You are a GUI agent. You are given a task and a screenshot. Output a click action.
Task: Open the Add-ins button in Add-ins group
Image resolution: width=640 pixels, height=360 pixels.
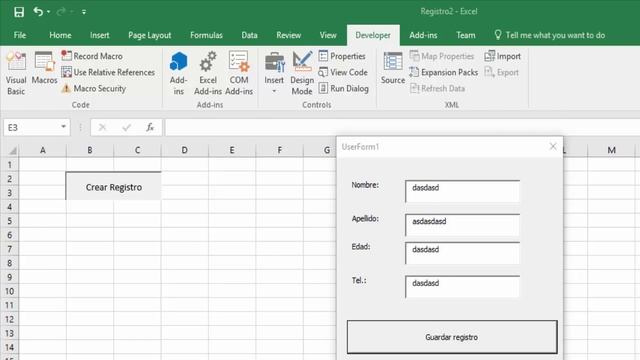point(178,73)
